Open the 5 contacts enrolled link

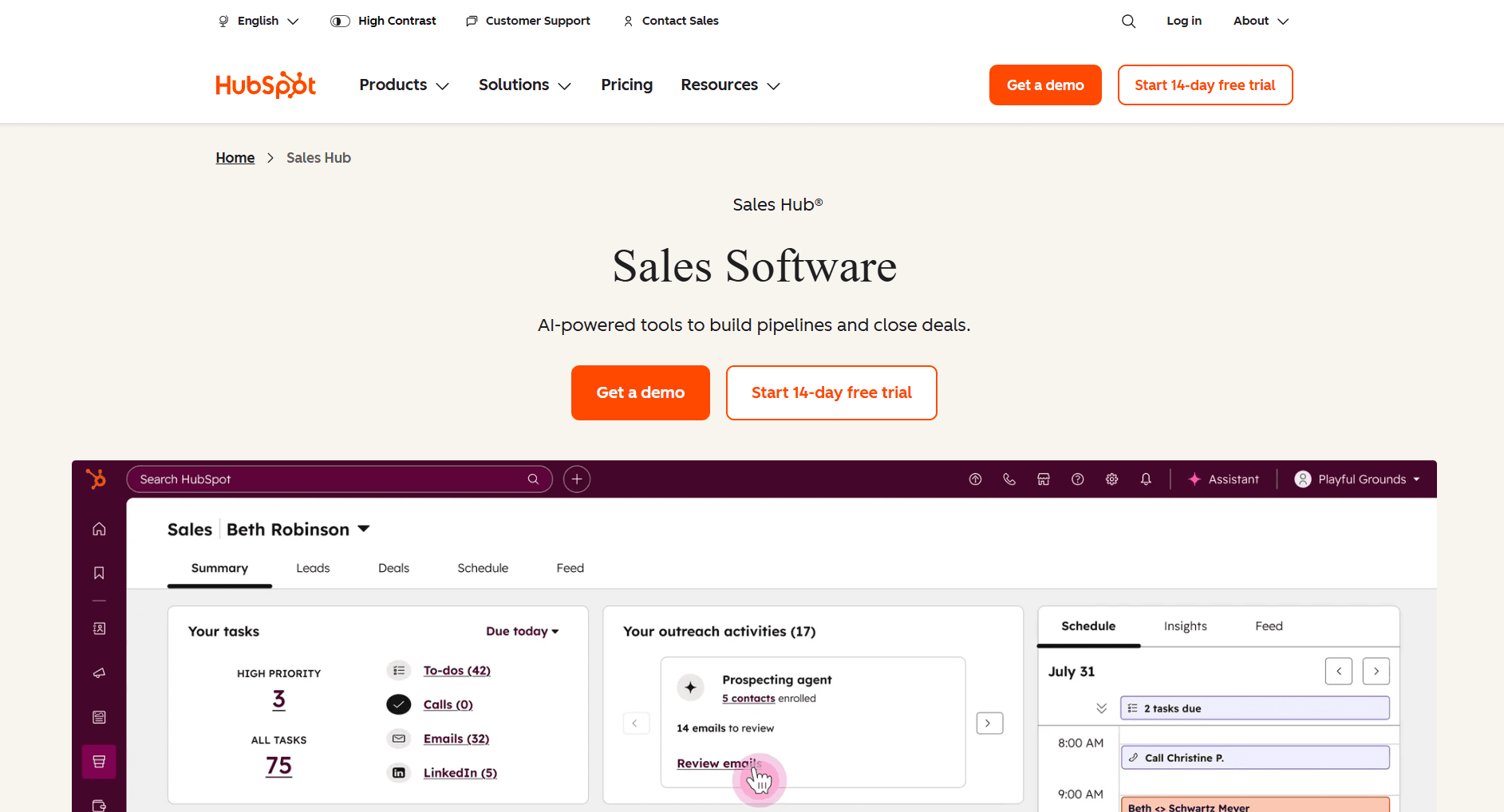tap(748, 698)
